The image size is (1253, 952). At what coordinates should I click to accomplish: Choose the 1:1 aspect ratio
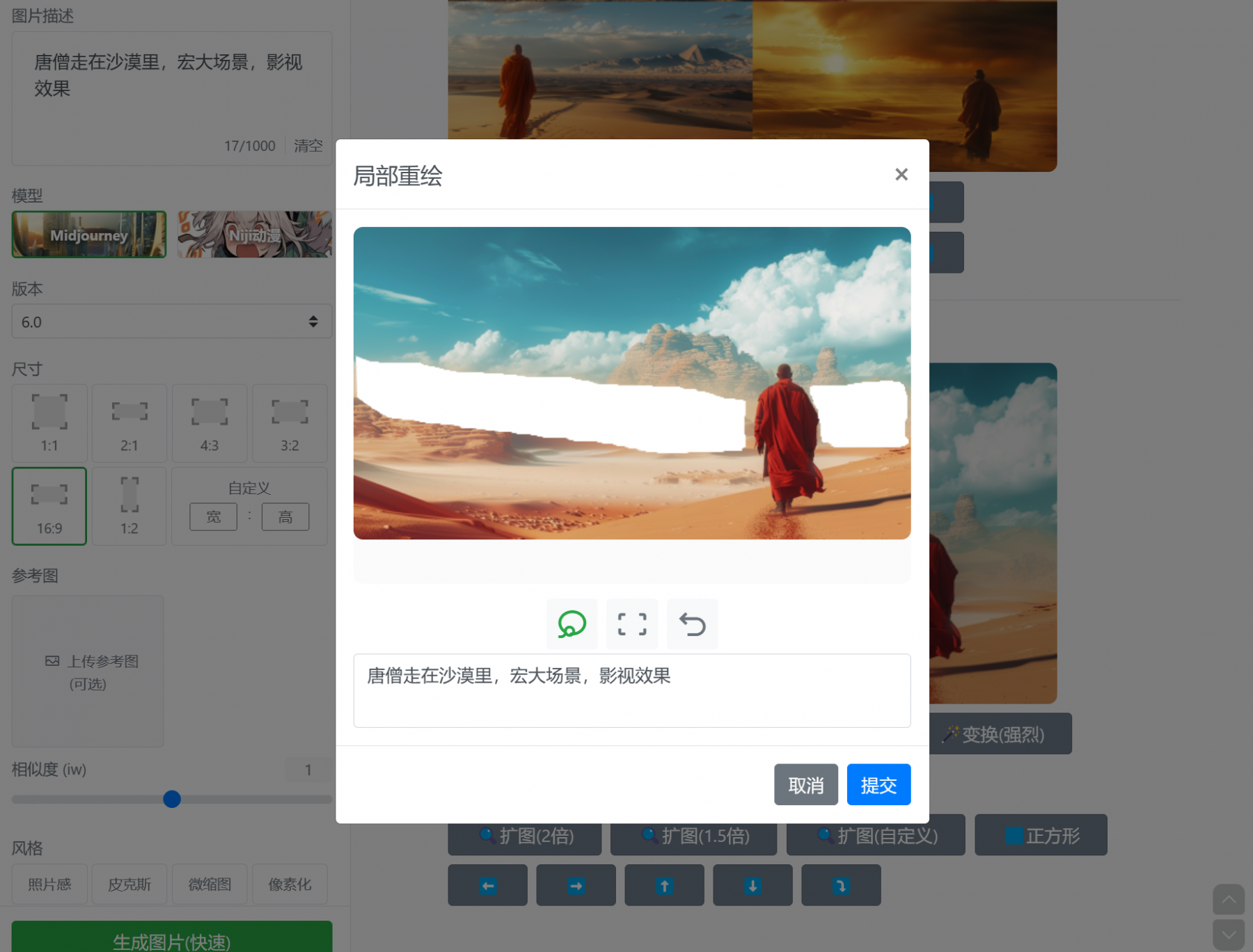[49, 423]
